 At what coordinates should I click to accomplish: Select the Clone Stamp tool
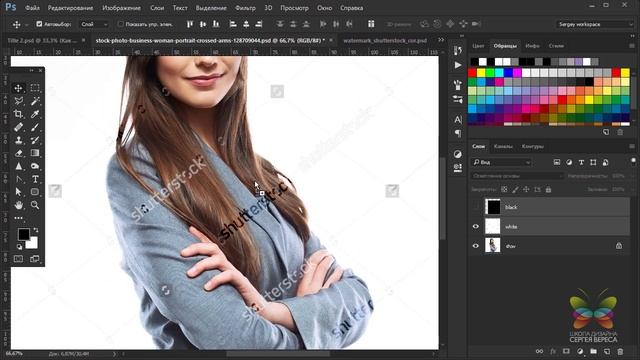(18, 140)
